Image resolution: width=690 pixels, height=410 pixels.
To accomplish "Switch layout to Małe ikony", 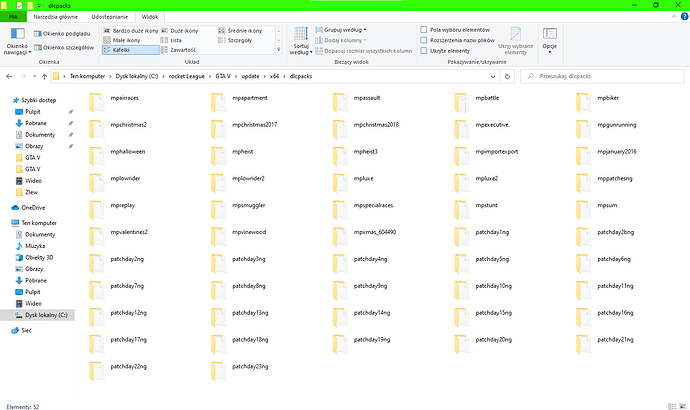I will coord(121,40).
